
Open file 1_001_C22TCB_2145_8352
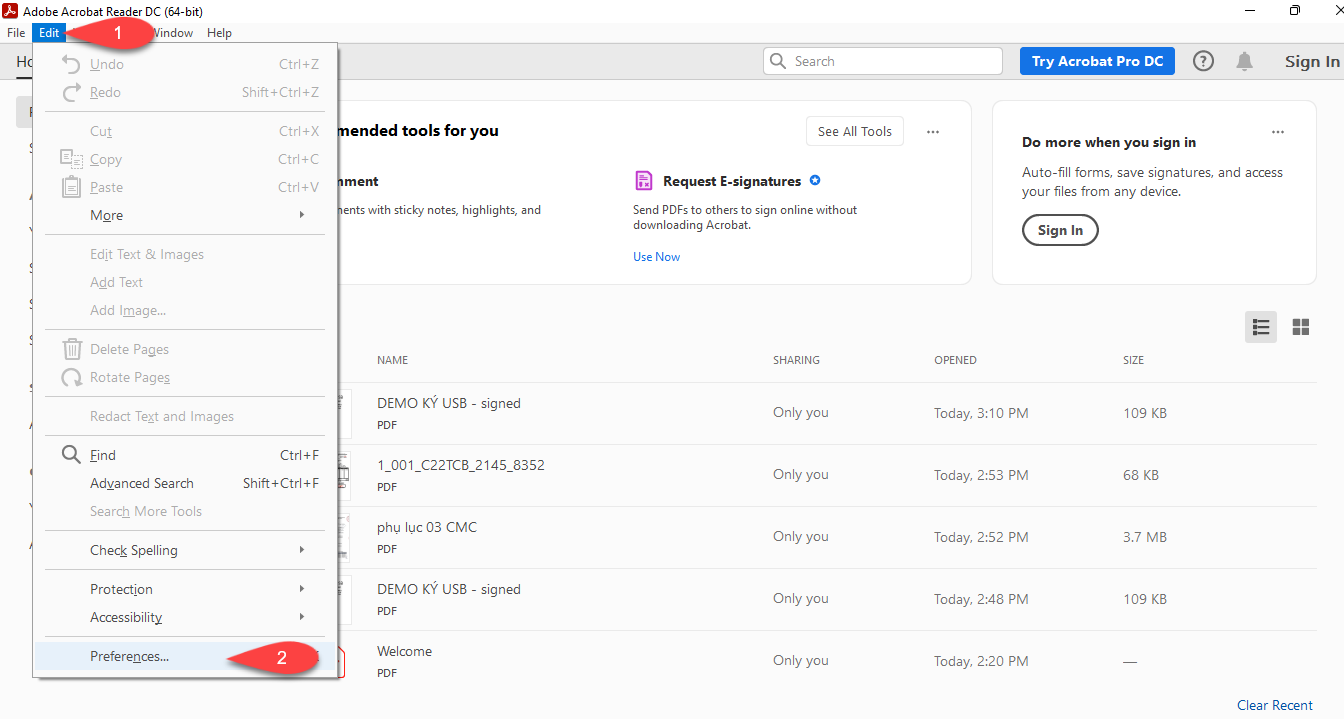(460, 465)
